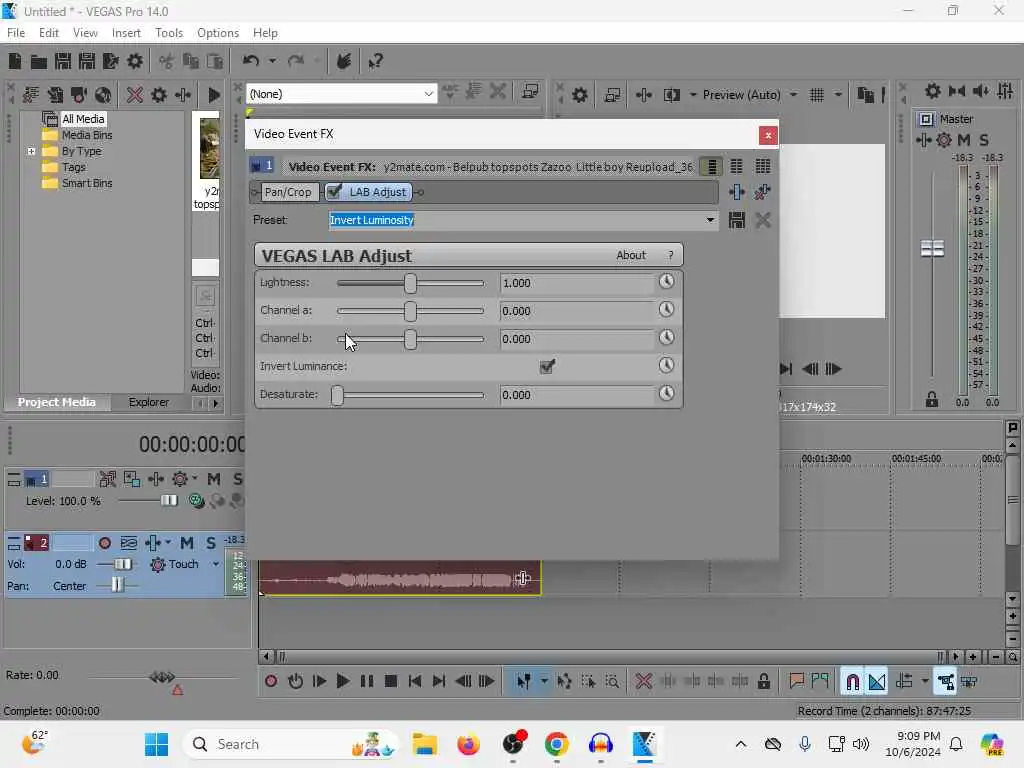Open split screen view dropdown arrow
Viewport: 1024px width, 768px height.
point(692,95)
